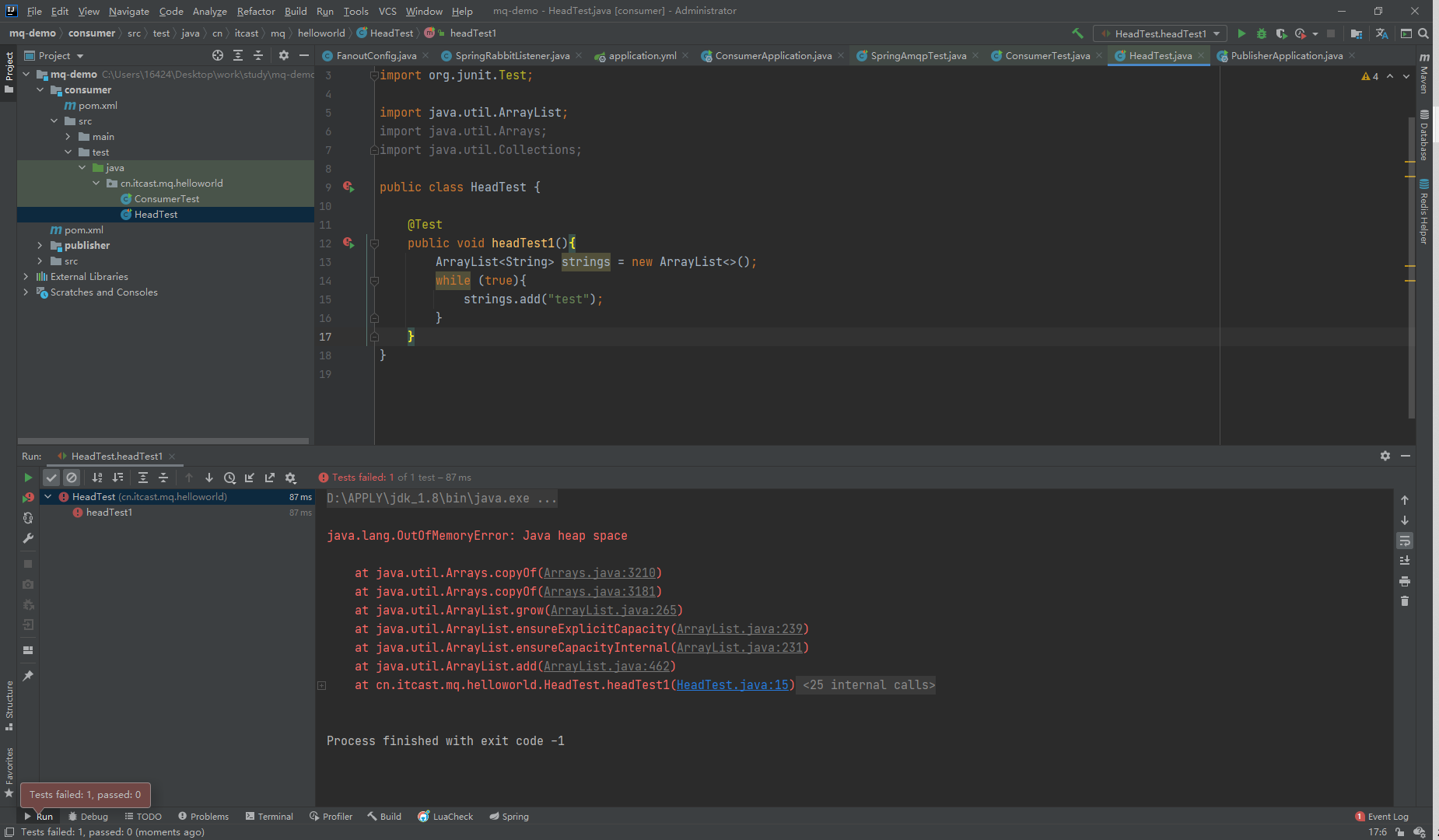Toggle Show Passed tests checkmark button
Screen dimensions: 1439x840
click(51, 478)
